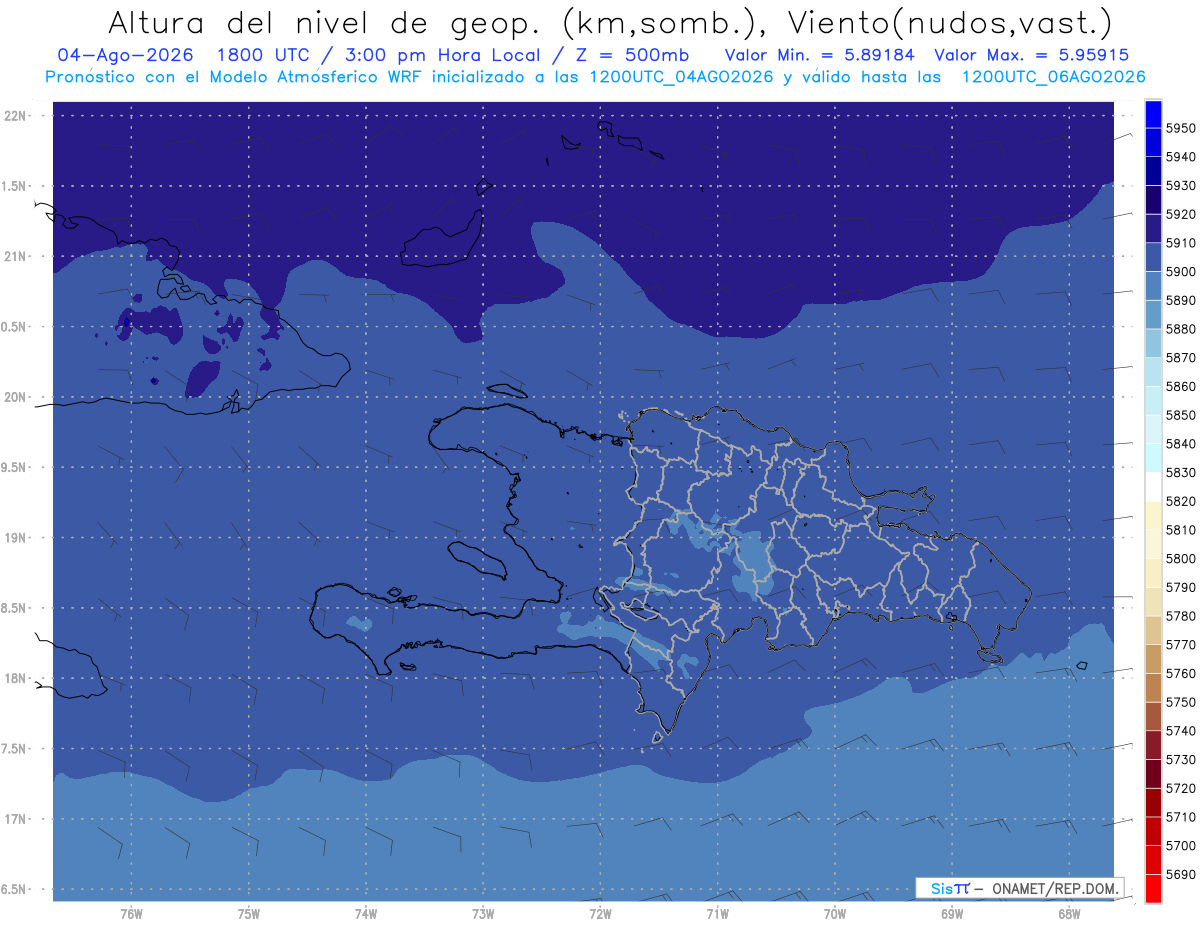Viewport: 1200px width, 927px height.
Task: Click the '20N' latitude axis label
Action: [17, 397]
